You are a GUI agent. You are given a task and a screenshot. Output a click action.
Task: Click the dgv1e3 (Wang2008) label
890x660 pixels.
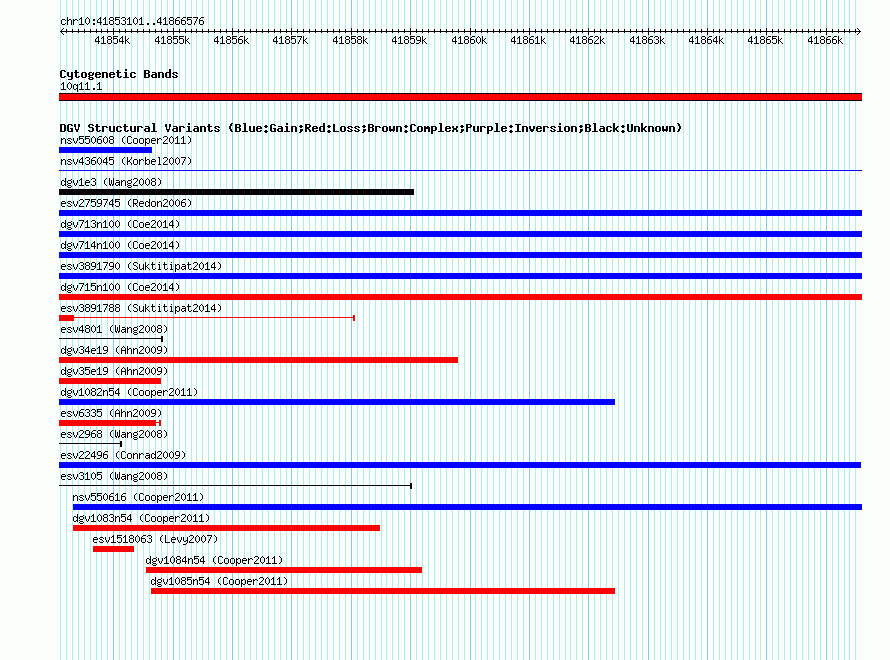click(x=111, y=182)
